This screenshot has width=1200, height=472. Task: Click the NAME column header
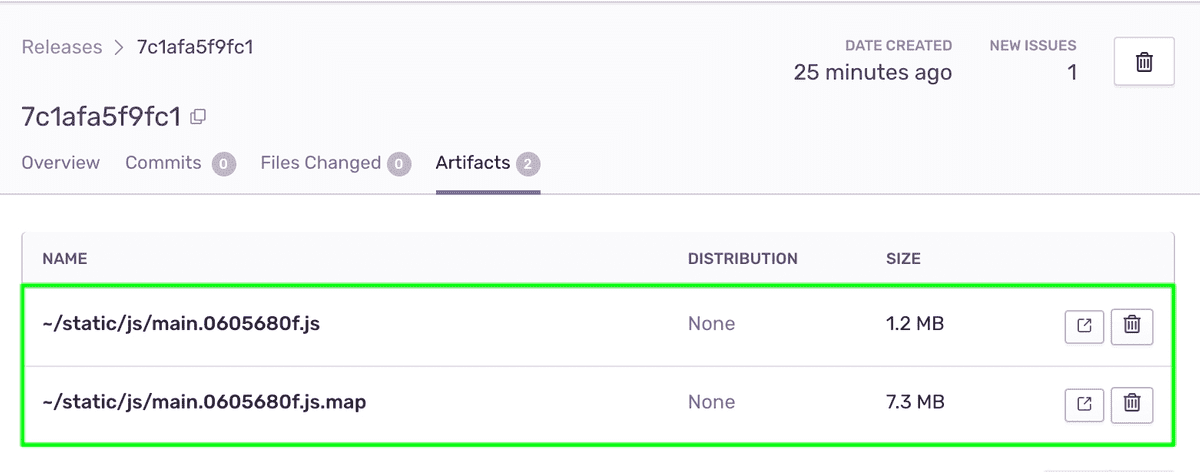point(65,259)
